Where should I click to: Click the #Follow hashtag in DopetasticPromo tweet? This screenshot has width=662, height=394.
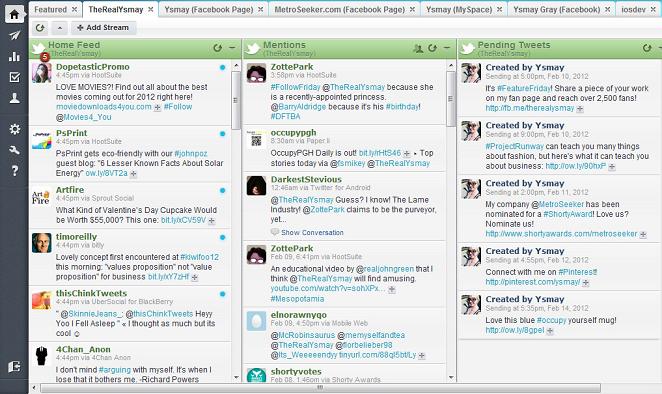click(x=178, y=107)
